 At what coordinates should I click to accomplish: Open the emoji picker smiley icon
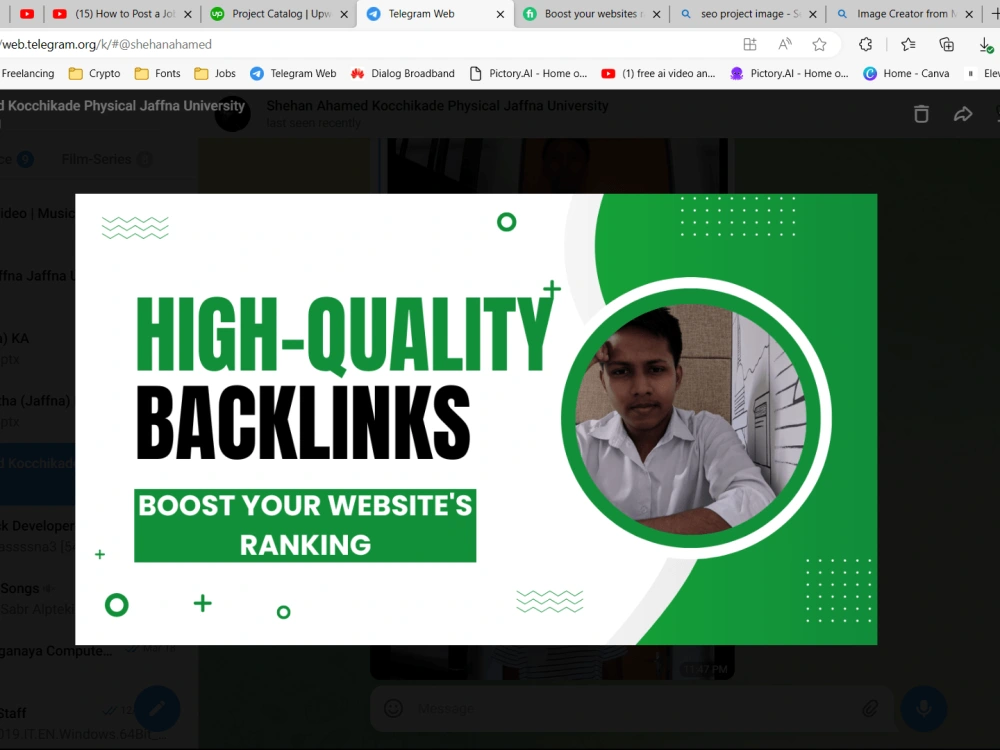[393, 708]
